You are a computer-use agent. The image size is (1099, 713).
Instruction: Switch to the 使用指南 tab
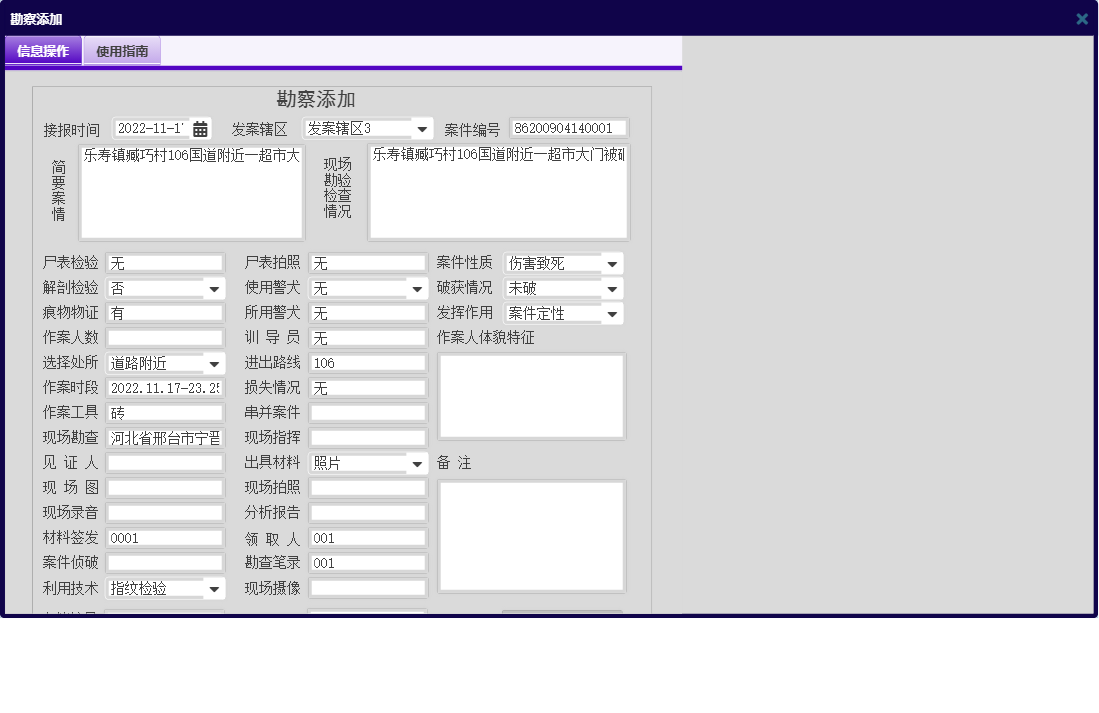point(121,49)
